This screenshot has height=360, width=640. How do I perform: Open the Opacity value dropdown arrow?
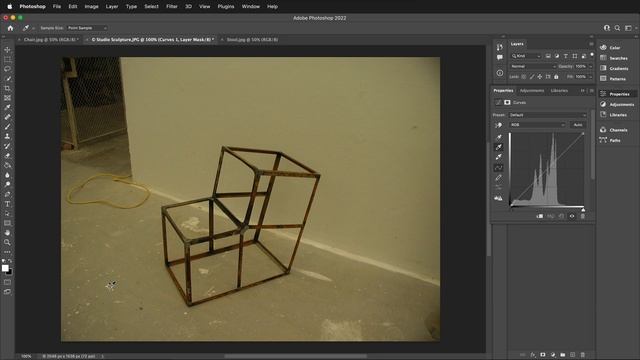pos(590,66)
